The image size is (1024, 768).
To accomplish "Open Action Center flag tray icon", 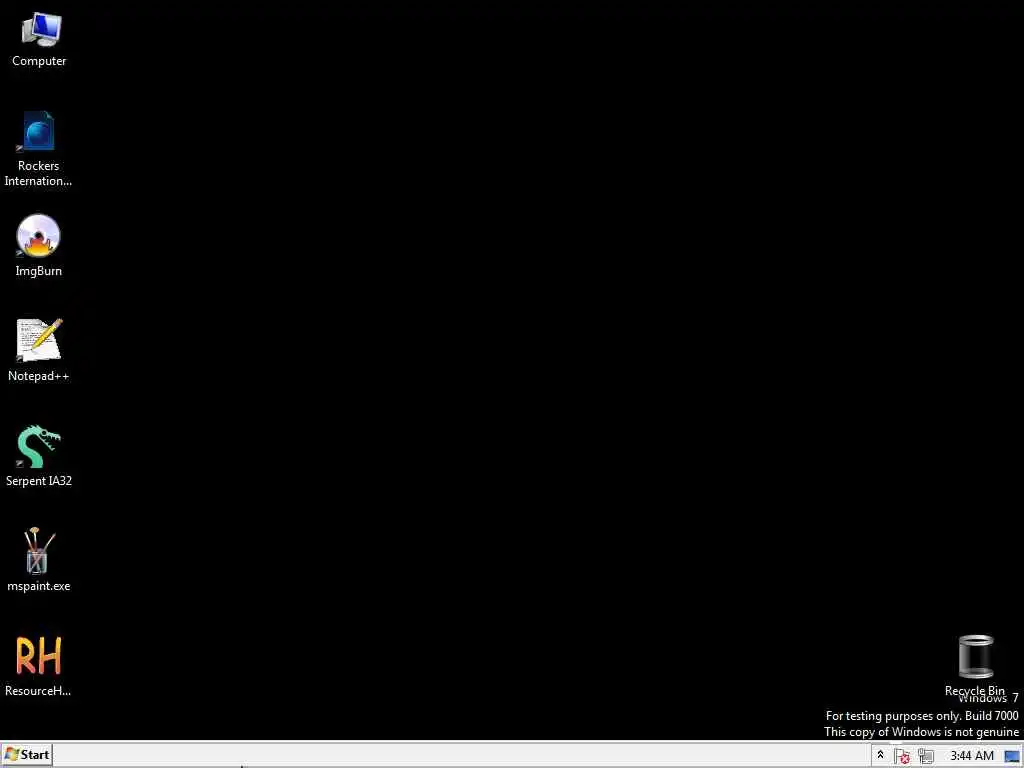I will click(x=903, y=756).
